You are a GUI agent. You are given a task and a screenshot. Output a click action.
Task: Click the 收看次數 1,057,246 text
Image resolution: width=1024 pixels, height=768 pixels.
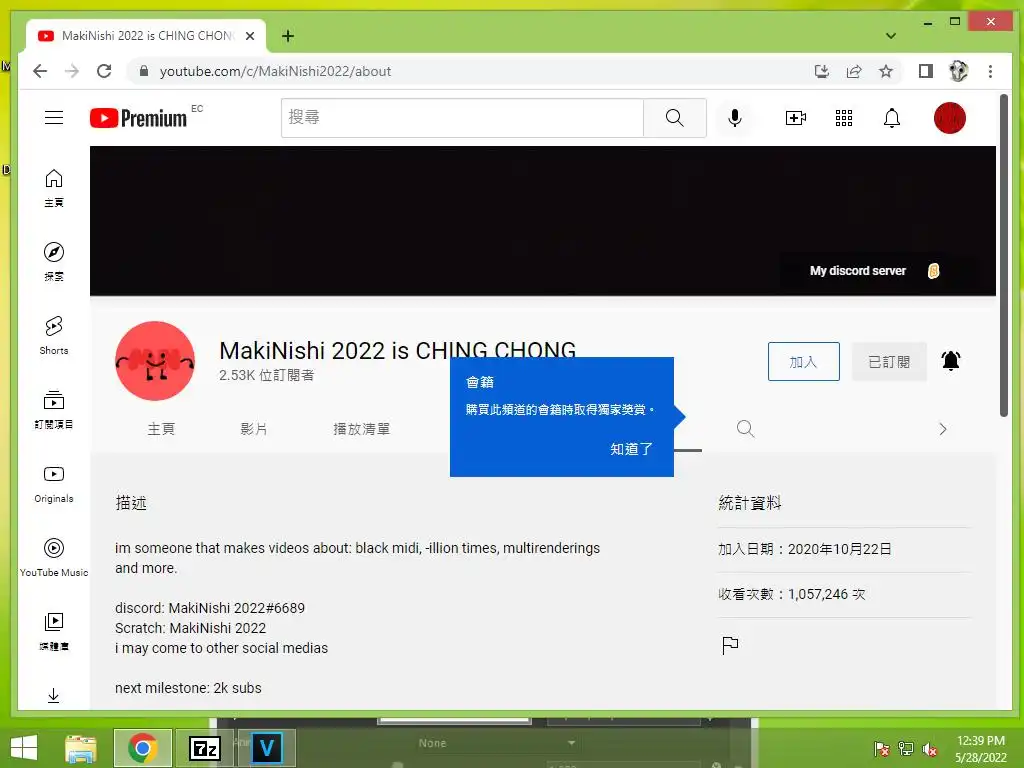[792, 594]
